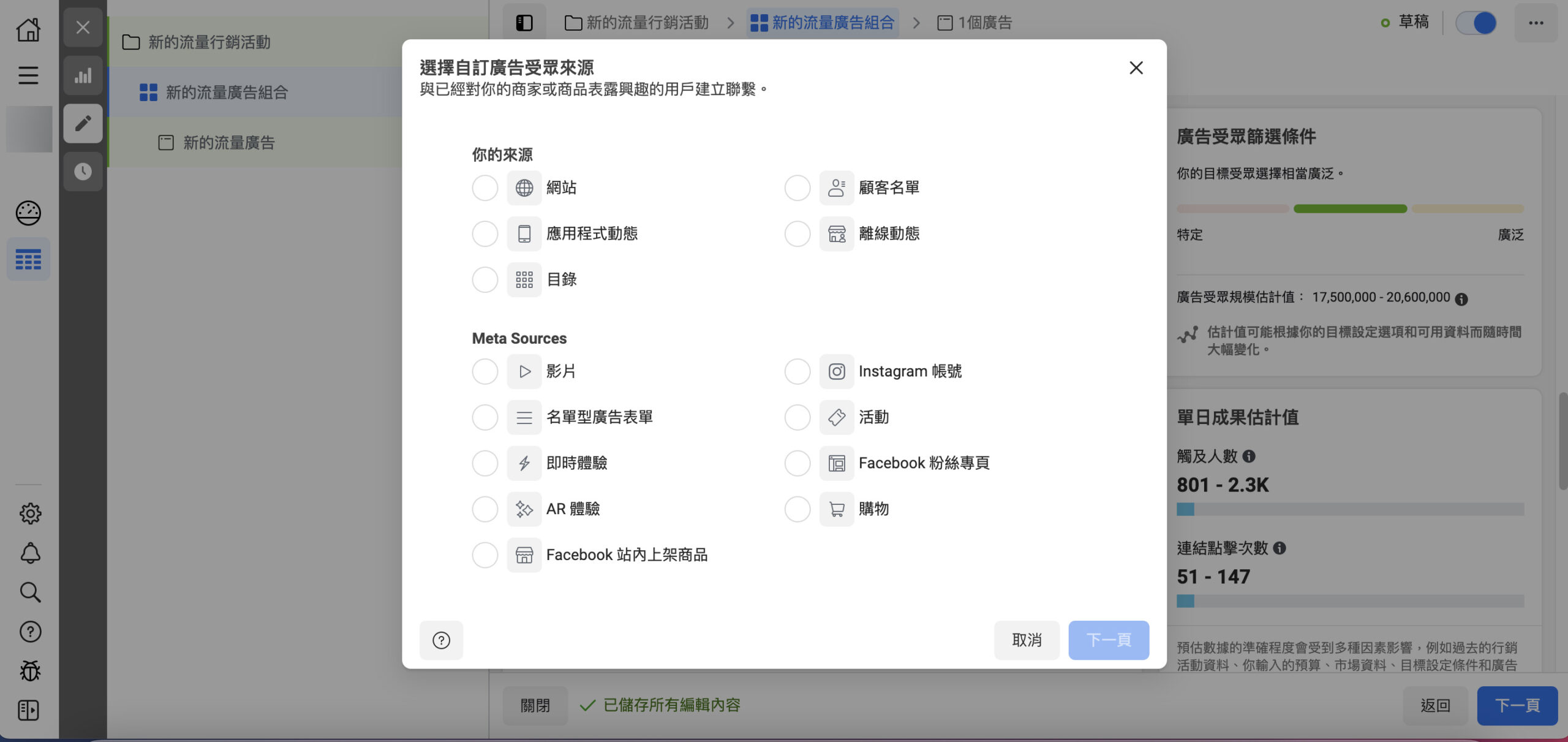Click the 取消 button in dialog

click(x=1027, y=640)
